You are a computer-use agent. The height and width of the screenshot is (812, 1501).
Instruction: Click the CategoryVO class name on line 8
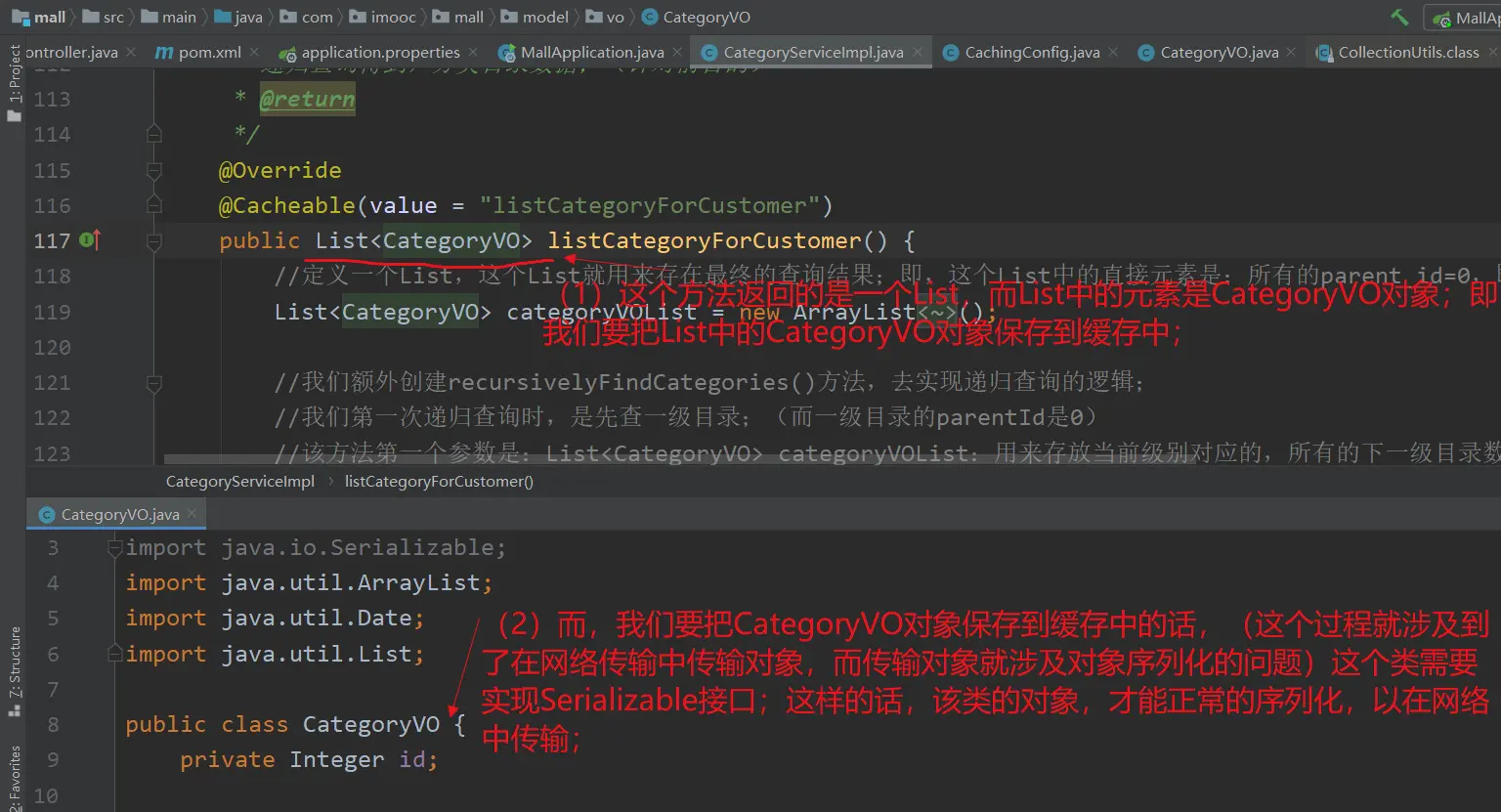tap(370, 724)
